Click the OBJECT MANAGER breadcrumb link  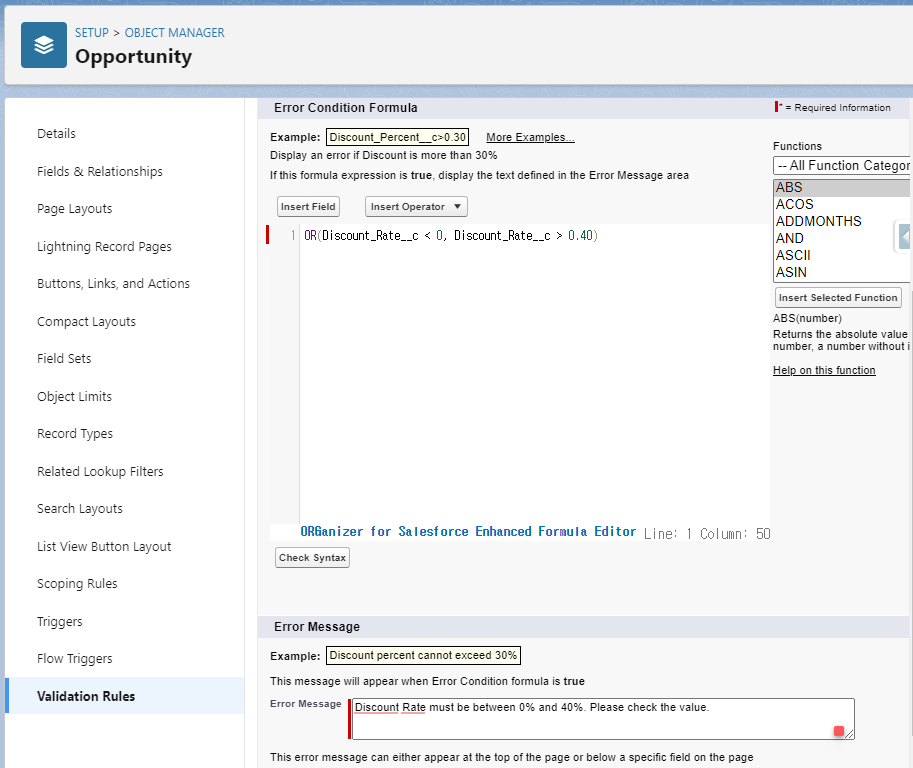tap(174, 33)
